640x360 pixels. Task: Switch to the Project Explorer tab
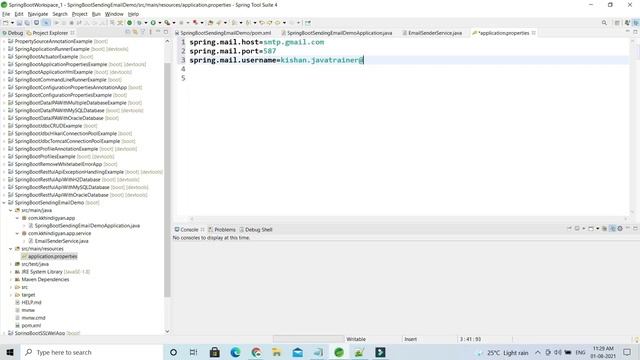coord(50,33)
